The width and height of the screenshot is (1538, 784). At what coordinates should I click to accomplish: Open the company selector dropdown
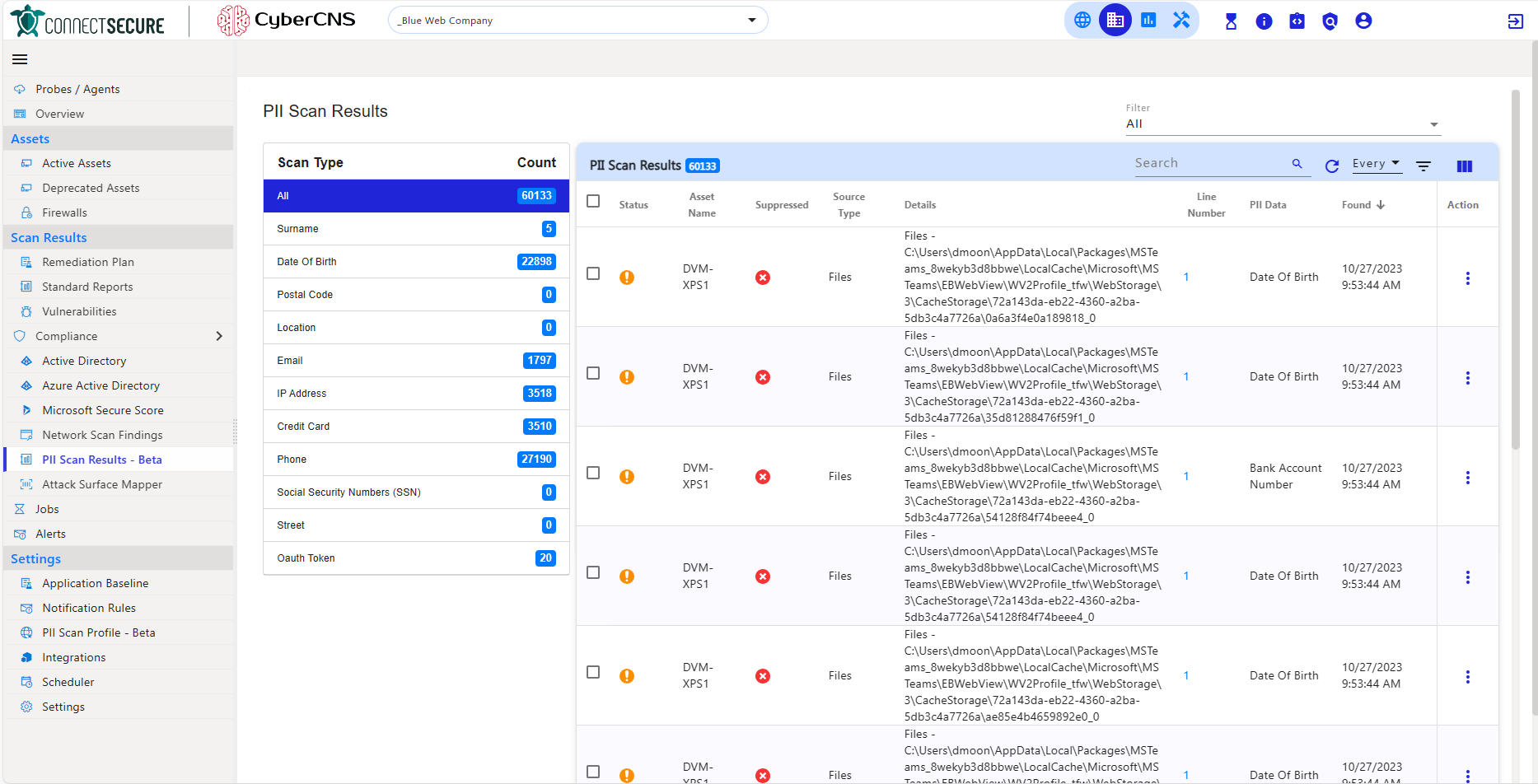(x=750, y=20)
